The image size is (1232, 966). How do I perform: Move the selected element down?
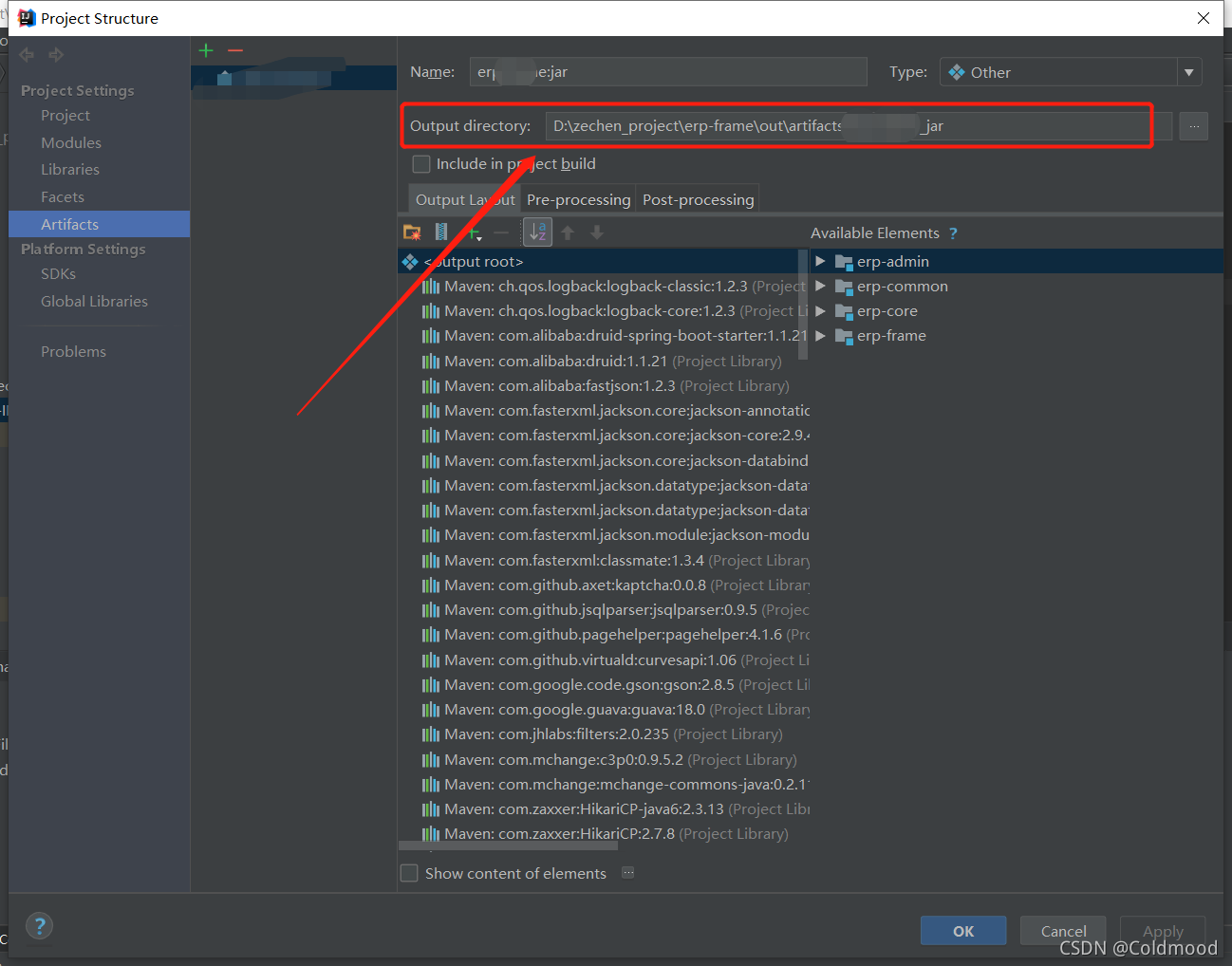point(597,232)
